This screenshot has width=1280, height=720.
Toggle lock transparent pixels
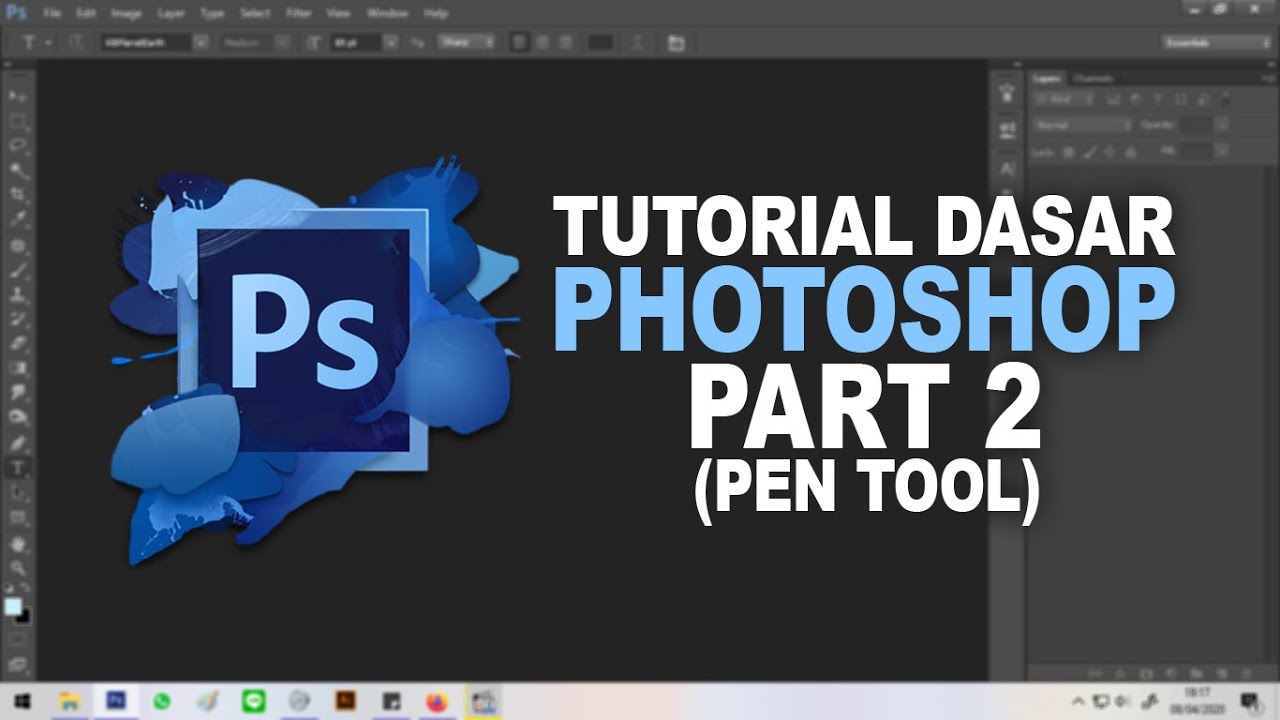tap(1068, 153)
